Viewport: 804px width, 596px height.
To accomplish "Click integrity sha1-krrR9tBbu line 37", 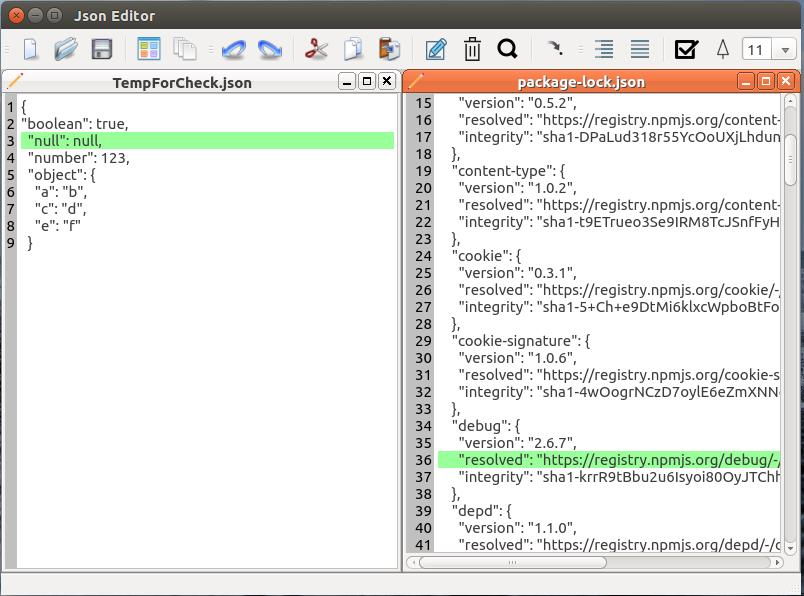I will point(619,477).
